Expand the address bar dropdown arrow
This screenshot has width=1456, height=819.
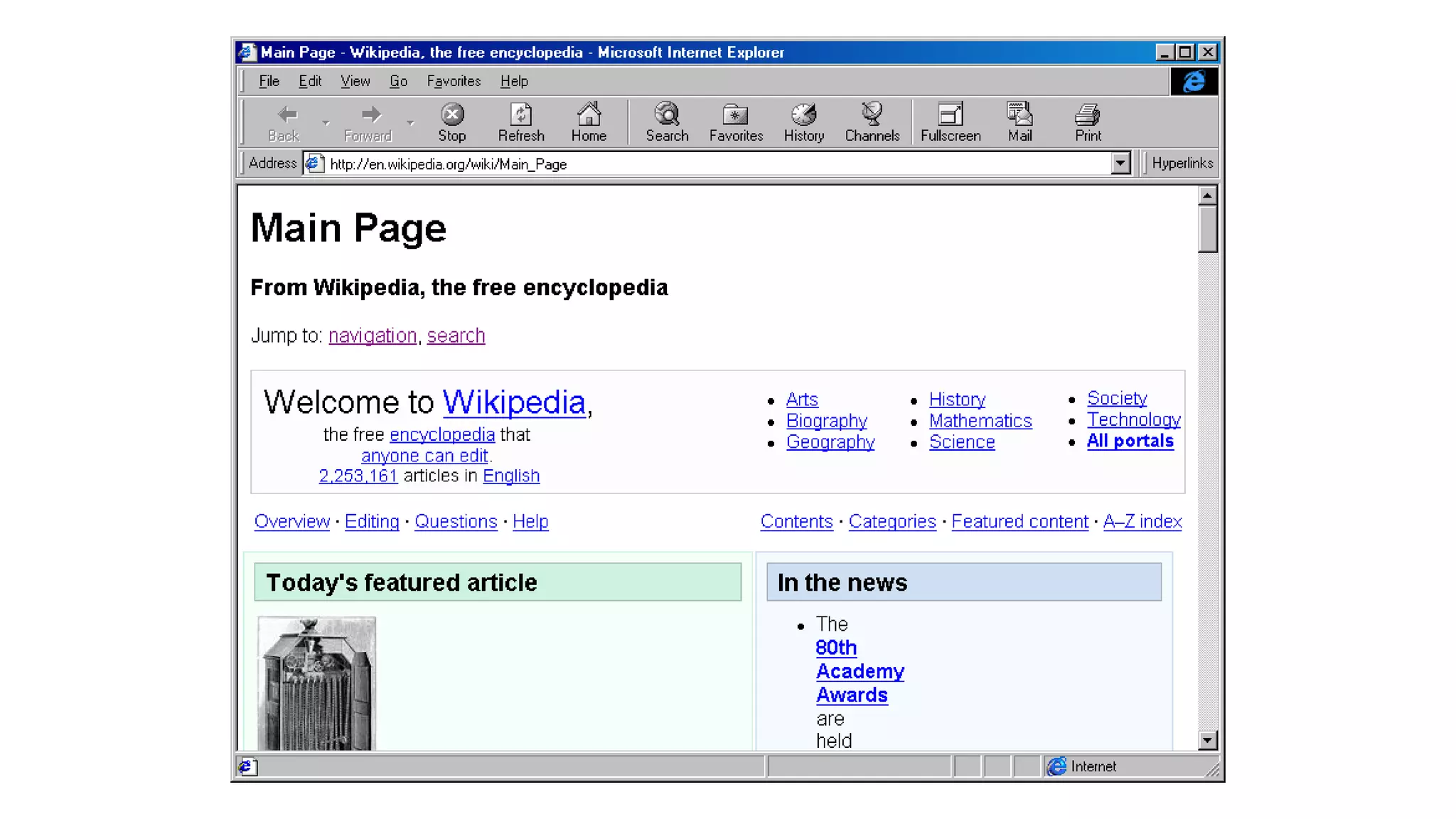(1120, 164)
